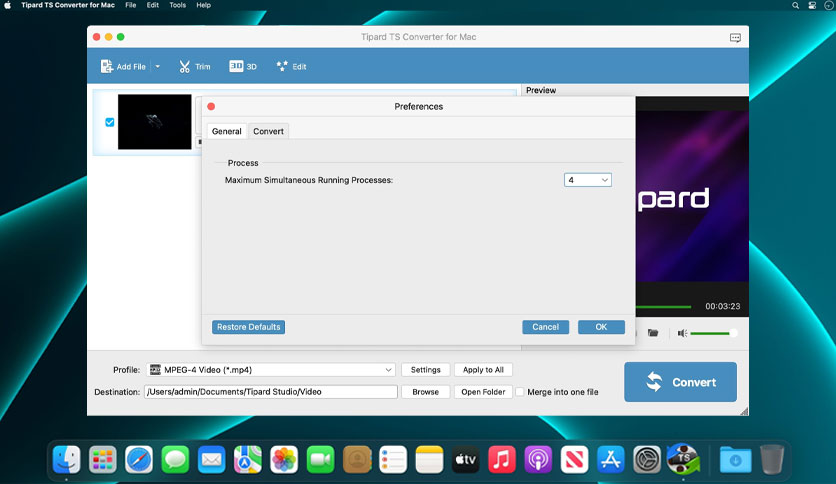
Task: Select the black video thumbnail
Action: [x=155, y=122]
